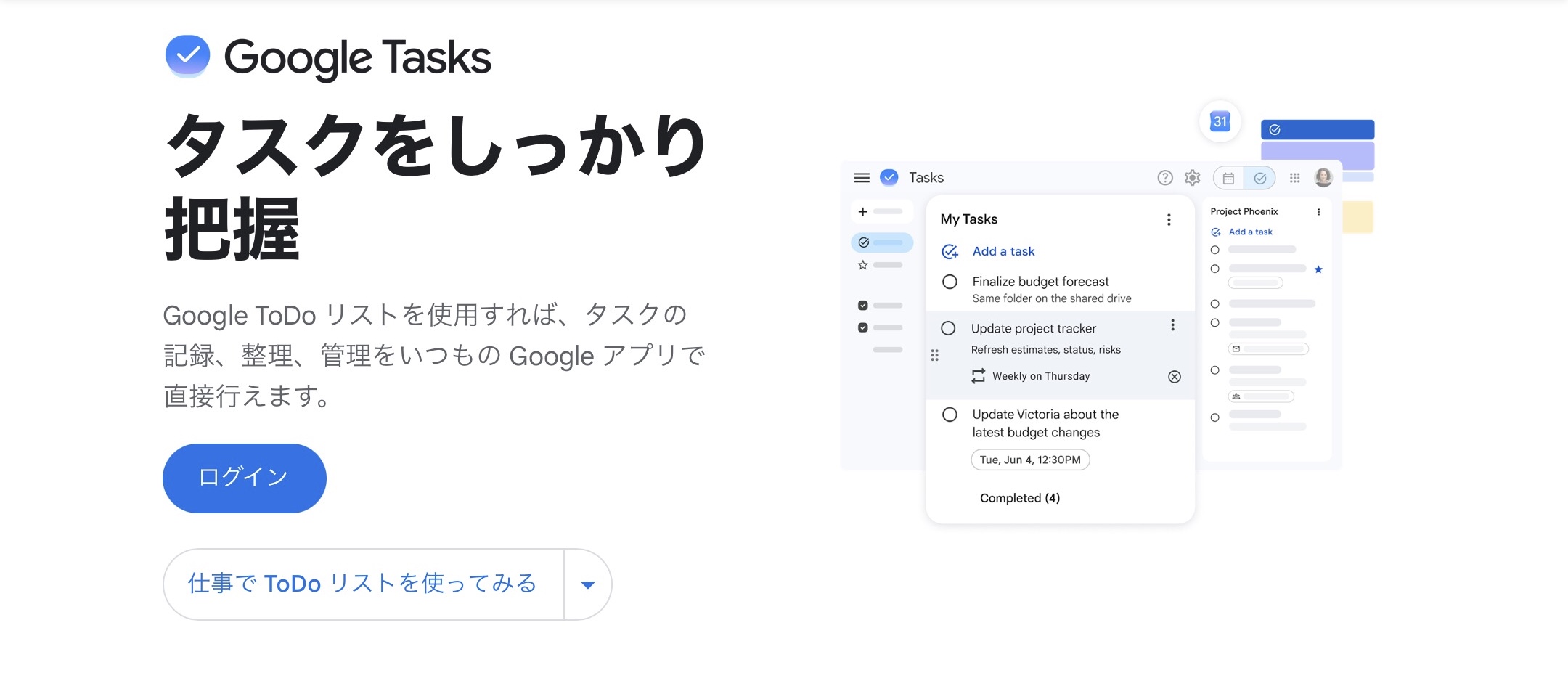The image size is (1568, 673).
Task: Click Refresh estimates, status, risks text
Action: (1046, 350)
